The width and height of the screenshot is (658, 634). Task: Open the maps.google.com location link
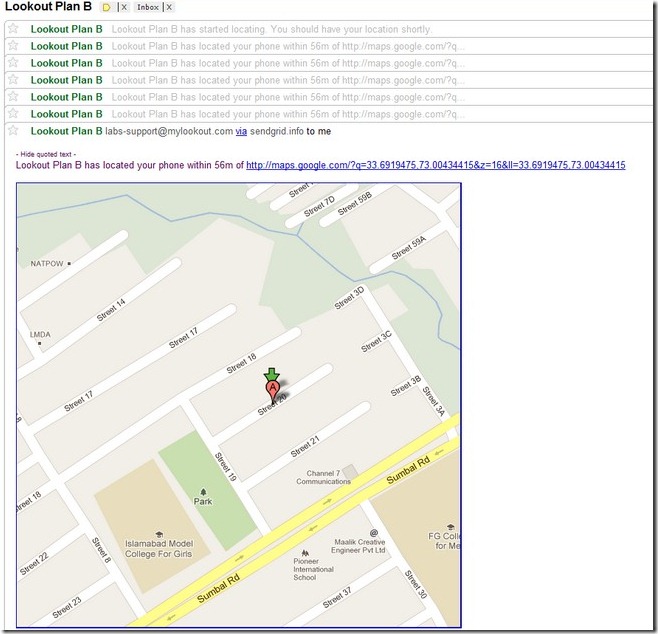click(436, 165)
